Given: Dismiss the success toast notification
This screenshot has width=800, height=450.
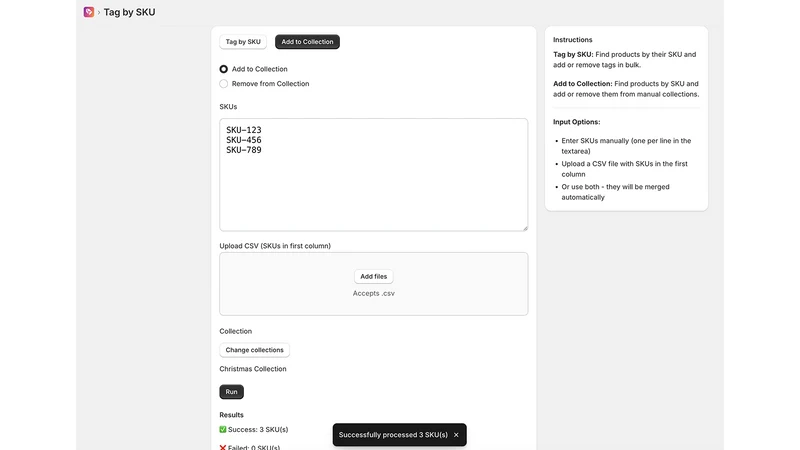Looking at the screenshot, I should (x=456, y=435).
